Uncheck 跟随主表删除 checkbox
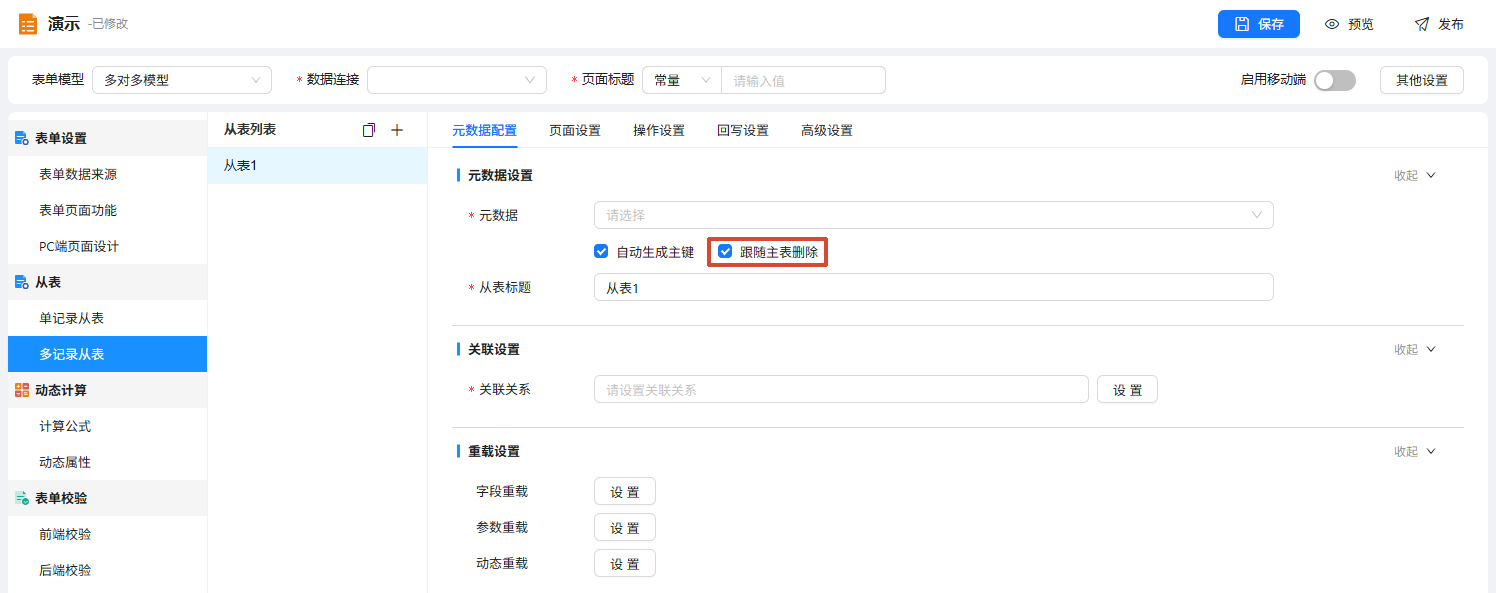1496x593 pixels. click(x=726, y=252)
